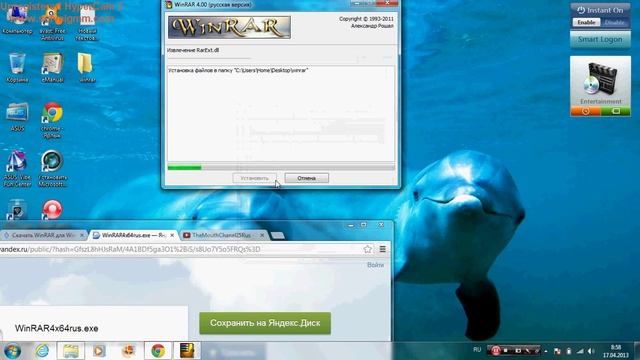
Task: Open the avast! Free Antivirus desktop icon
Action: tap(52, 22)
